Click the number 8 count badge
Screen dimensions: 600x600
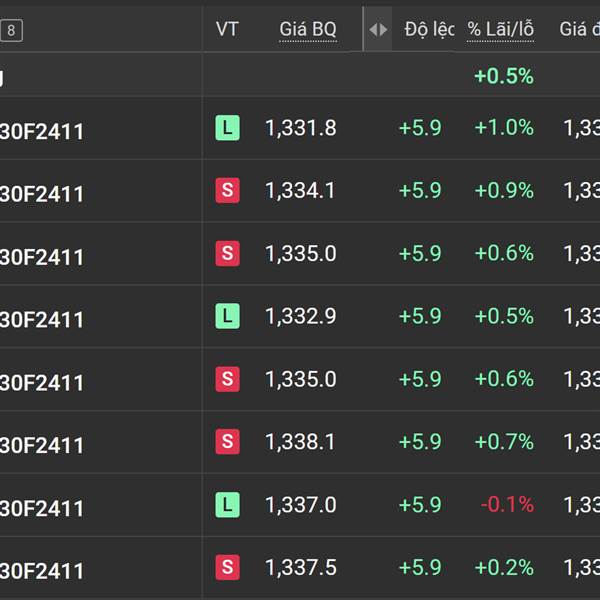pyautogui.click(x=11, y=30)
